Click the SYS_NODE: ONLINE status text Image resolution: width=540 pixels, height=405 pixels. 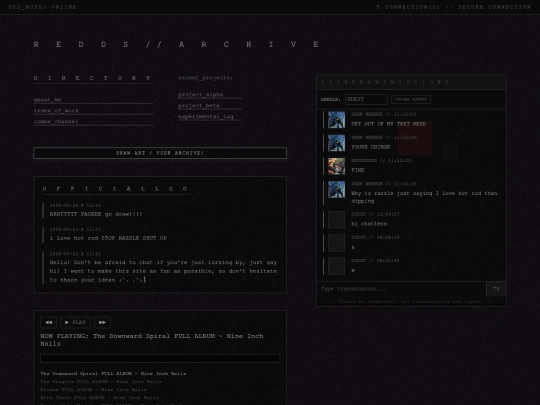[x=43, y=7]
